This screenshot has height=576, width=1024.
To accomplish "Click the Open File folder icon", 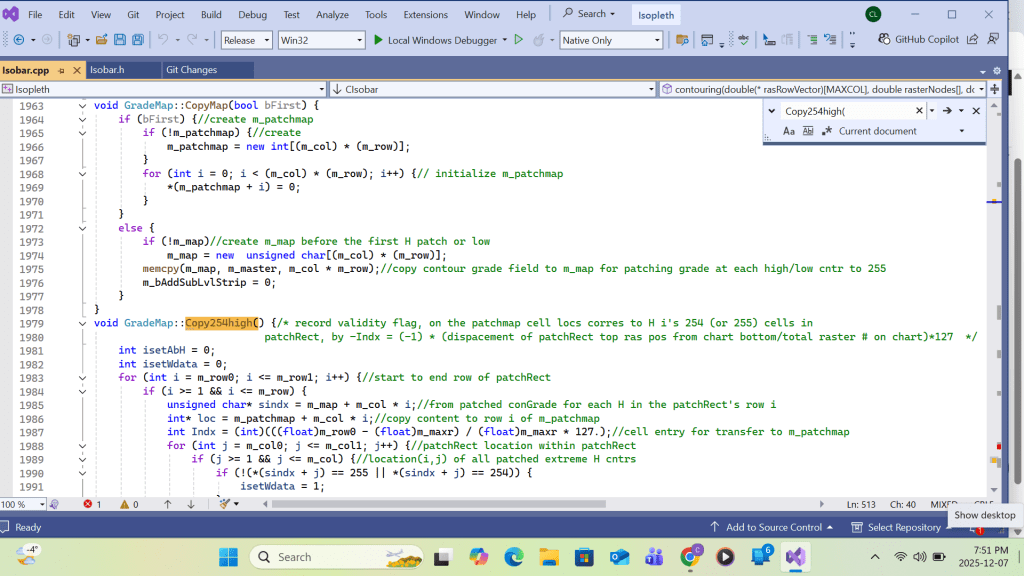I will [101, 40].
